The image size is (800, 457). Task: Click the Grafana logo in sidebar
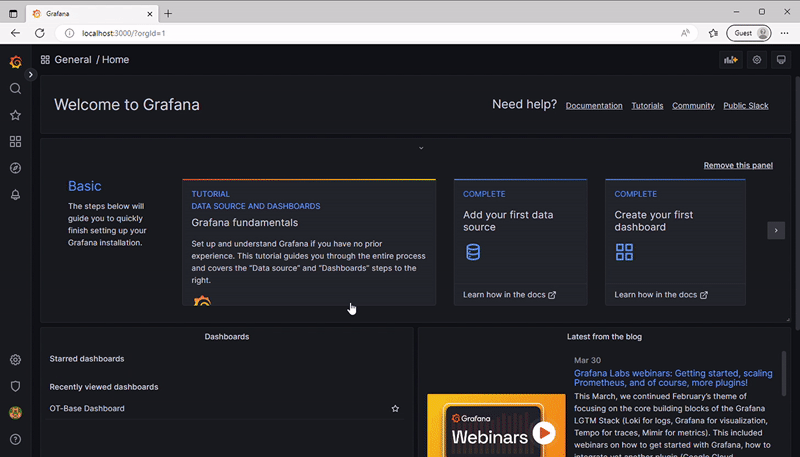click(x=15, y=62)
